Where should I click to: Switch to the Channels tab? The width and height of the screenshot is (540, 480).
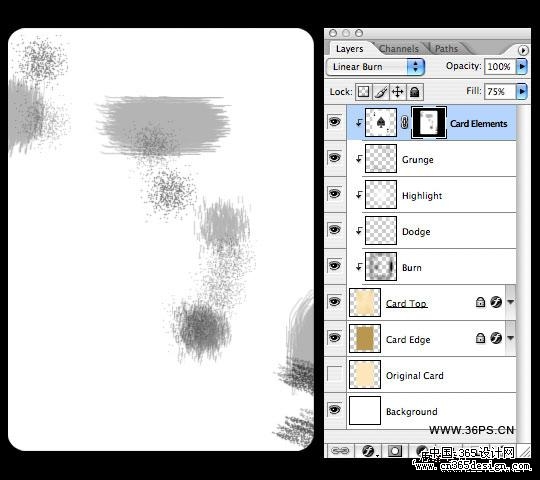click(399, 49)
